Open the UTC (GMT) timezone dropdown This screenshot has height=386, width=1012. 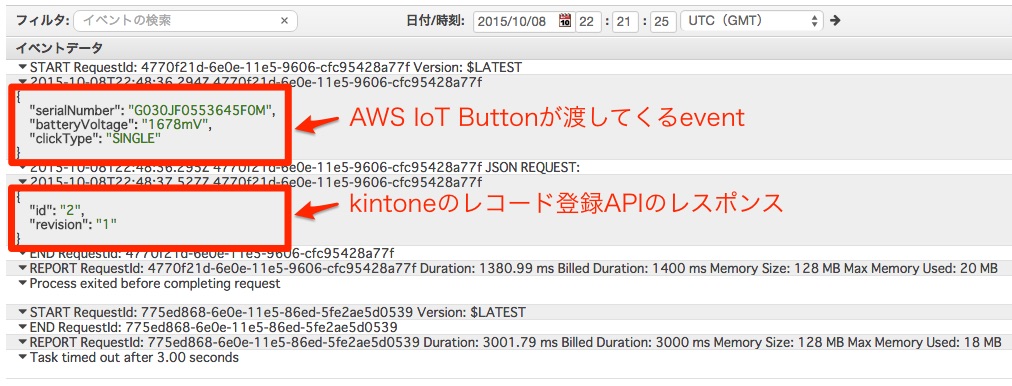(x=751, y=21)
